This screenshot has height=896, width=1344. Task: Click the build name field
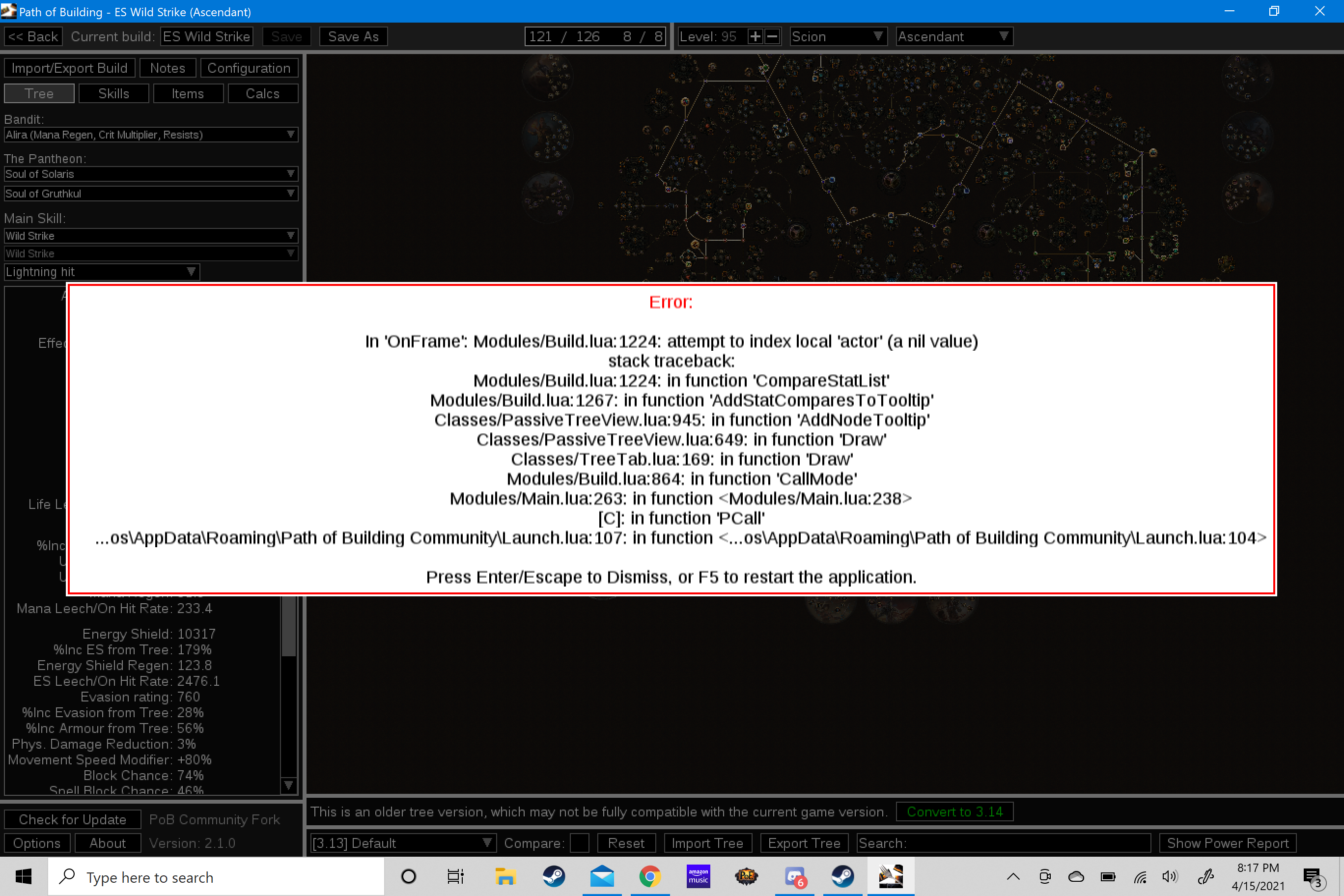coord(207,36)
